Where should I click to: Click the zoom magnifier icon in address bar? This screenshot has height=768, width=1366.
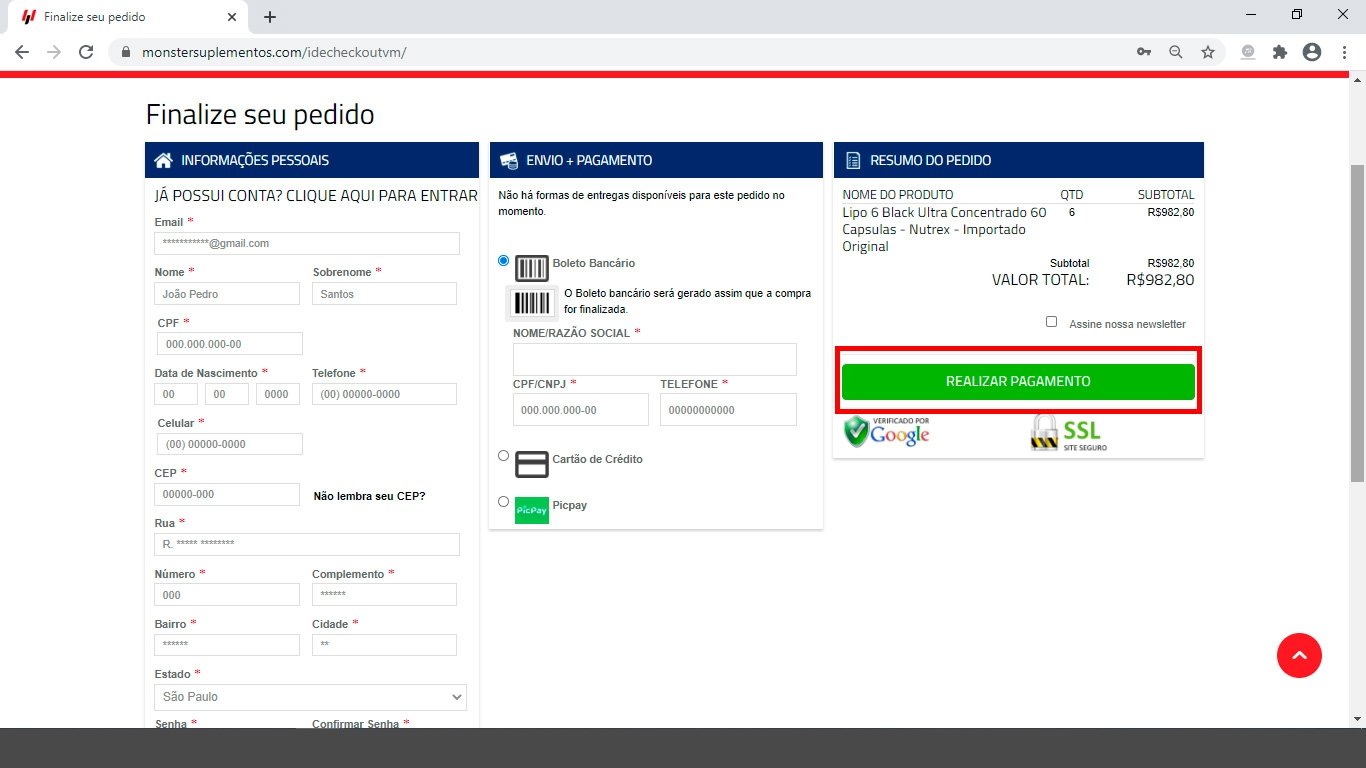tap(1176, 52)
